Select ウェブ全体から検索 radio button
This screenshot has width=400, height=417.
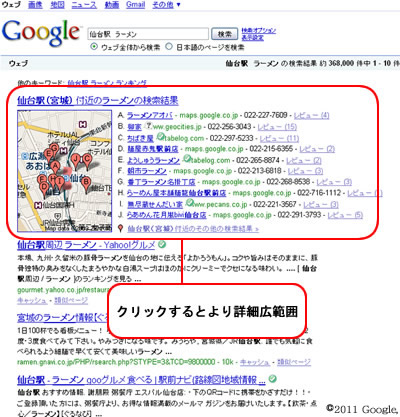tap(94, 47)
